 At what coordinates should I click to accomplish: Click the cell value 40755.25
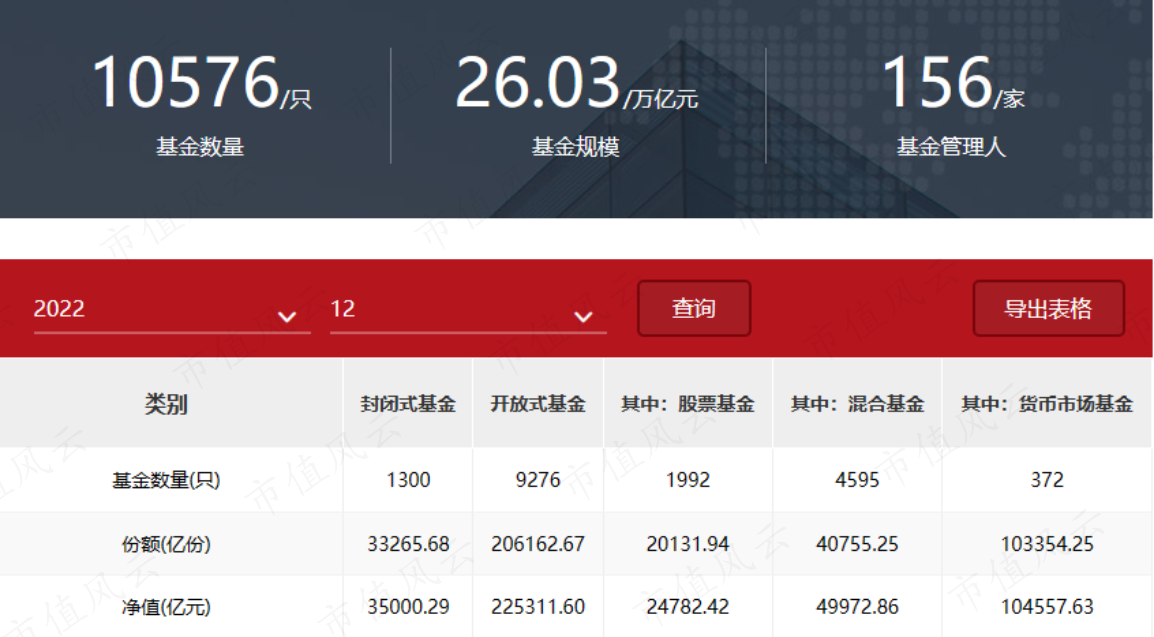857,544
